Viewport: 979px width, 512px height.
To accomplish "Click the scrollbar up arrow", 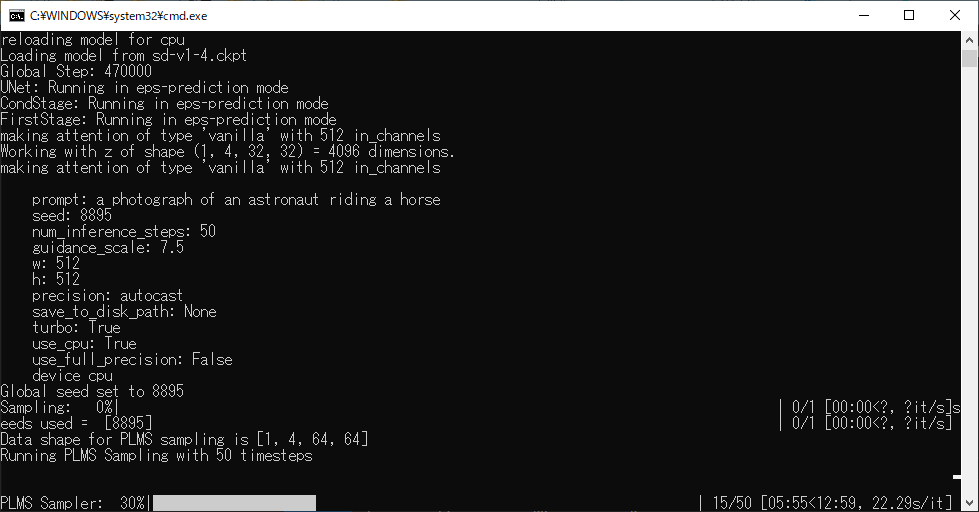I will click(x=970, y=40).
